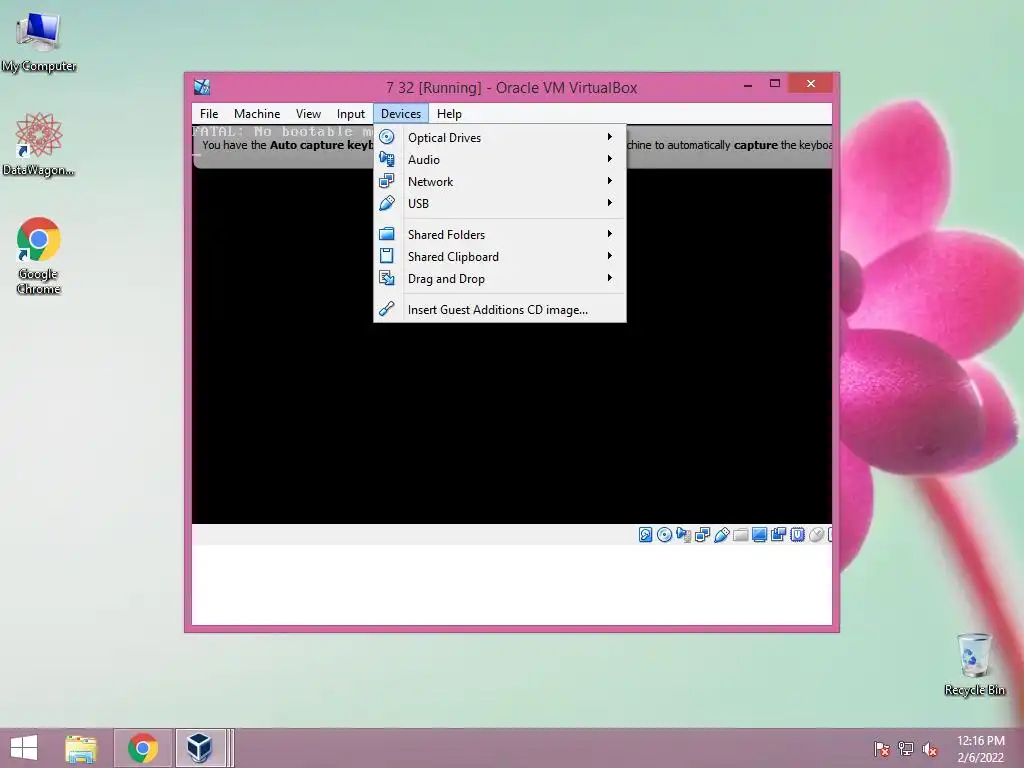Click the hard disk activity status bar icon

click(x=645, y=535)
